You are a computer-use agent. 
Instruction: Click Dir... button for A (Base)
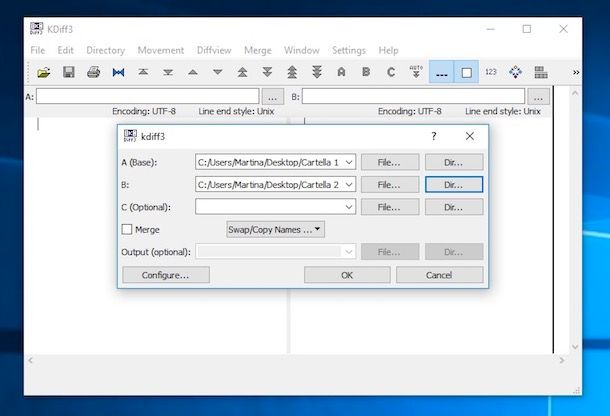[x=454, y=162]
